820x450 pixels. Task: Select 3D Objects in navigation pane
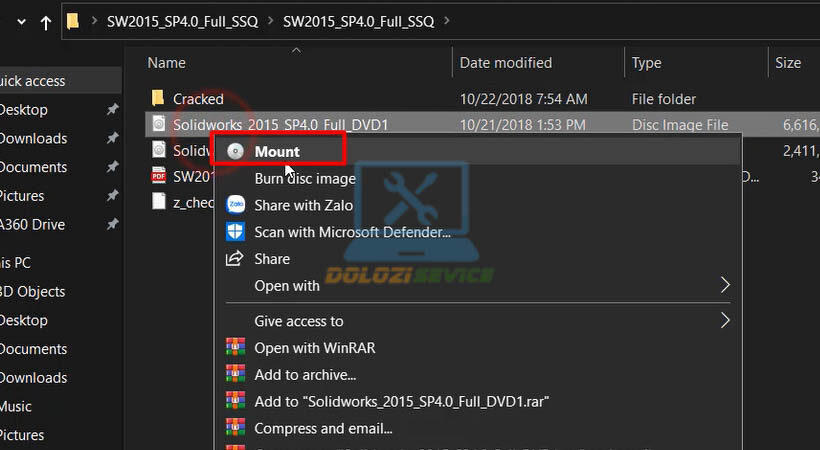33,292
